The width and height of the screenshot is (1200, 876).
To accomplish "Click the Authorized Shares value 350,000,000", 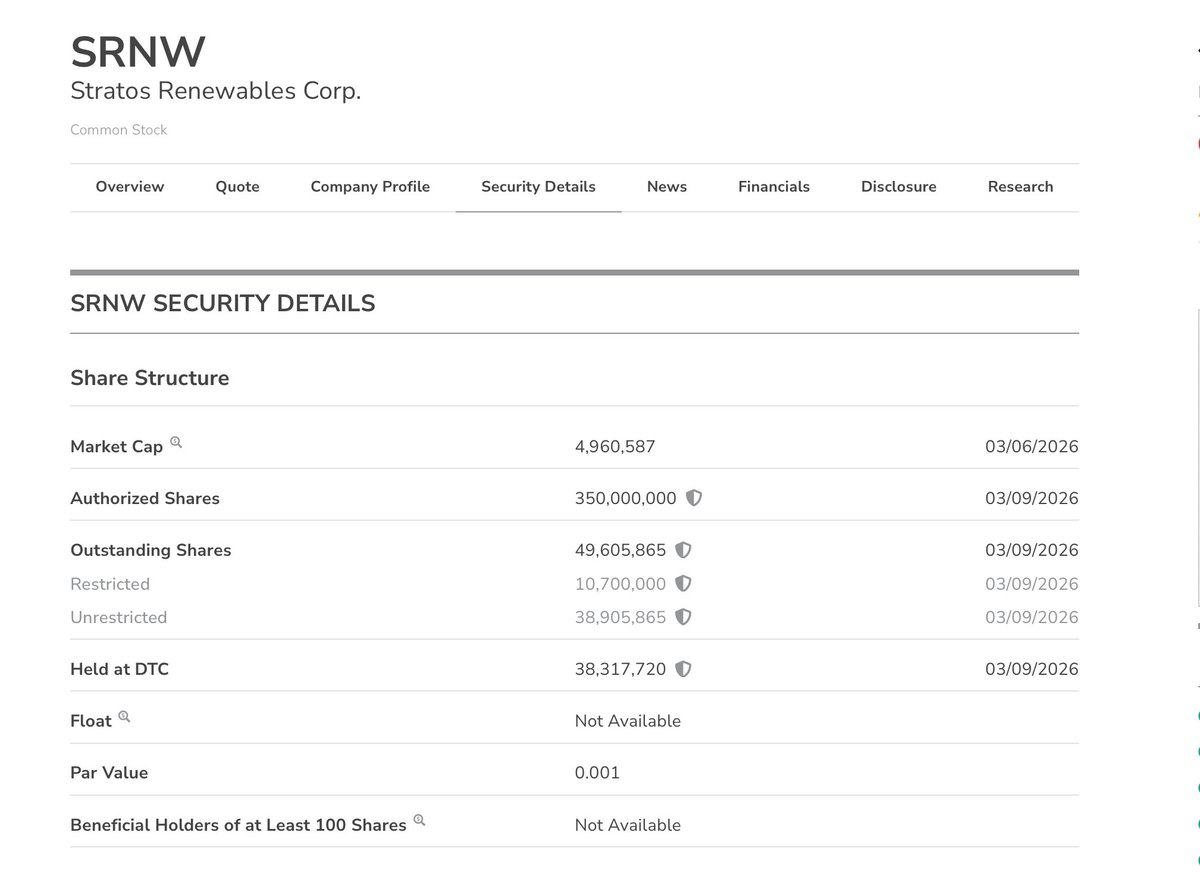I will click(626, 498).
